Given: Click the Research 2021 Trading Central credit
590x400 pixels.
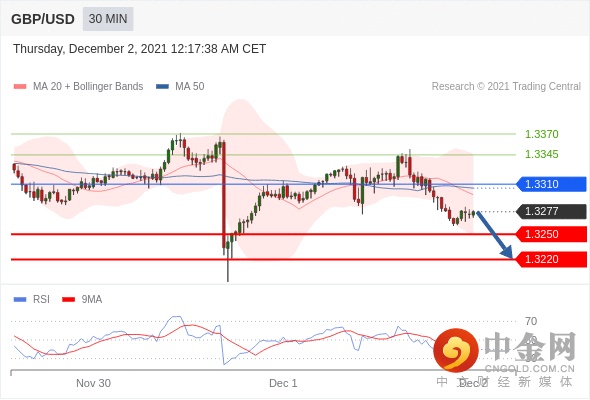Looking at the screenshot, I should [506, 87].
